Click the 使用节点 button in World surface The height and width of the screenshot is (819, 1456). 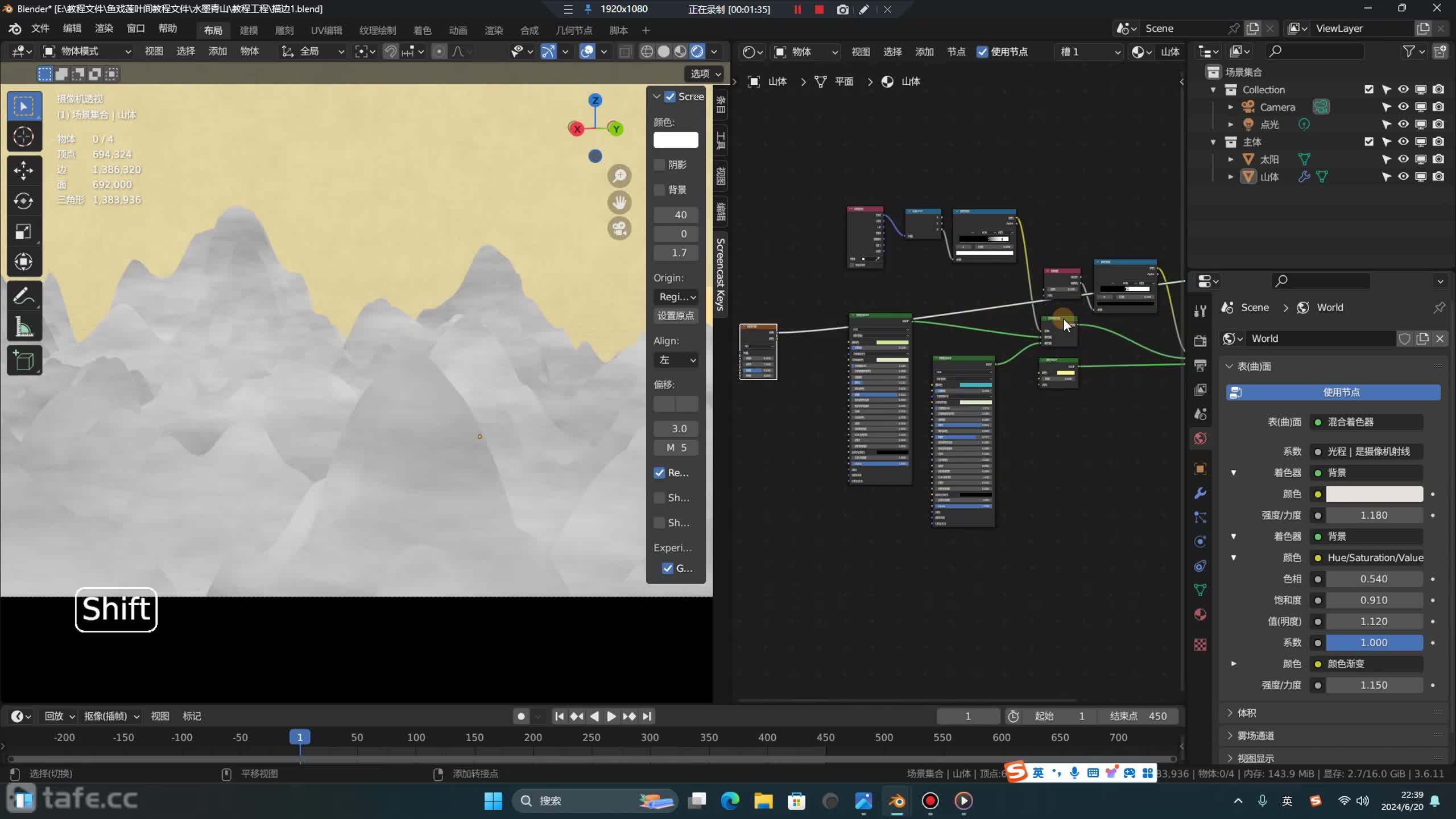pos(1333,392)
